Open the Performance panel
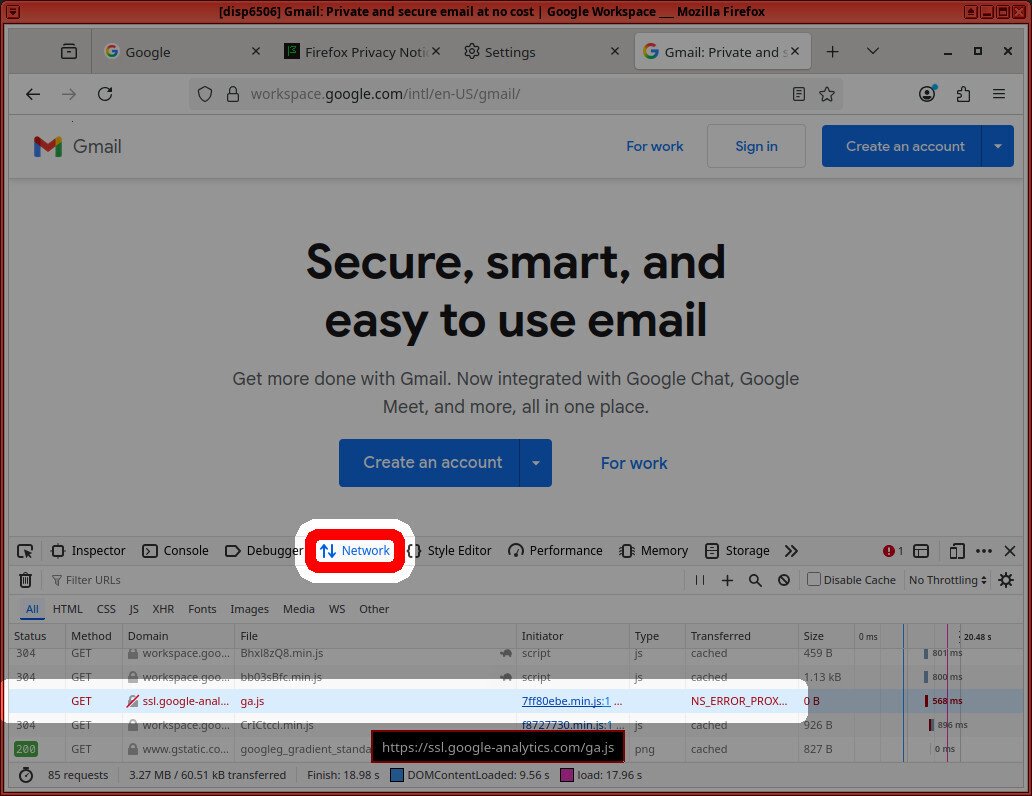This screenshot has width=1032, height=796. [555, 550]
